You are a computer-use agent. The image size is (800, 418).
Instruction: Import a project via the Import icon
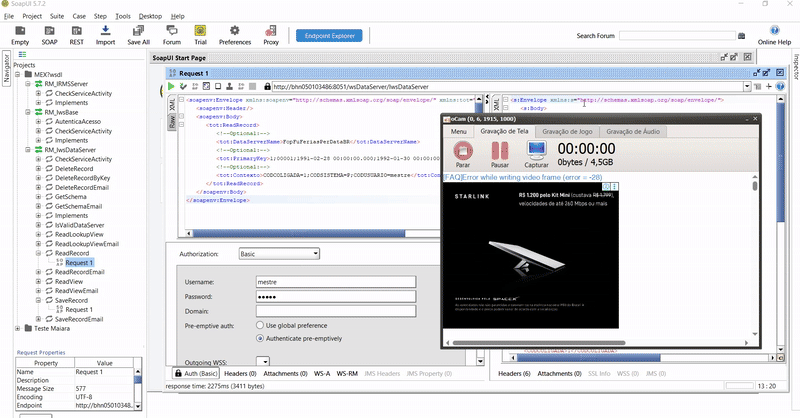[x=105, y=31]
